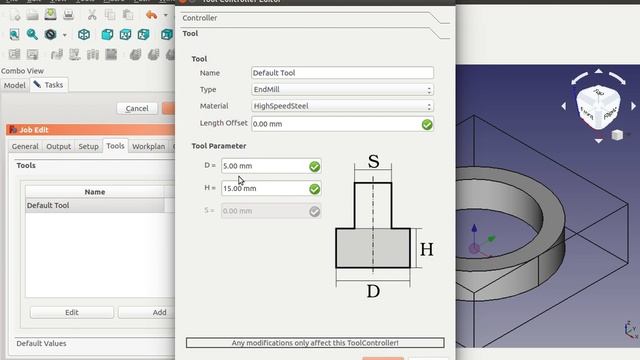Click the counter-clockwise rotate arrow on navigation cube

point(579,78)
